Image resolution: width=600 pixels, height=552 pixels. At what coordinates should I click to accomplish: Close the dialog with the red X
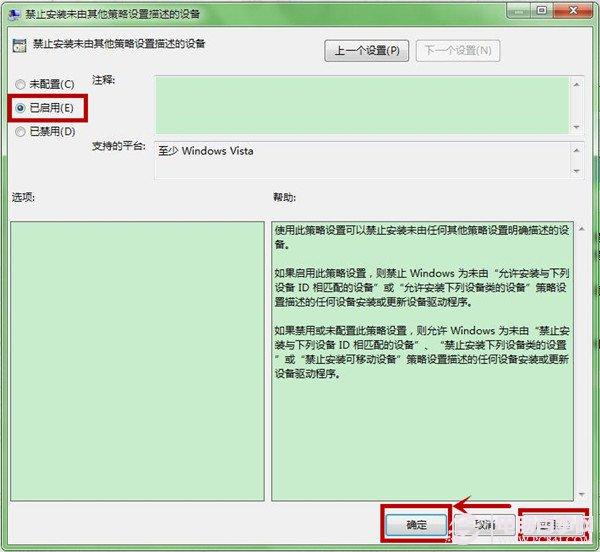pos(573,11)
